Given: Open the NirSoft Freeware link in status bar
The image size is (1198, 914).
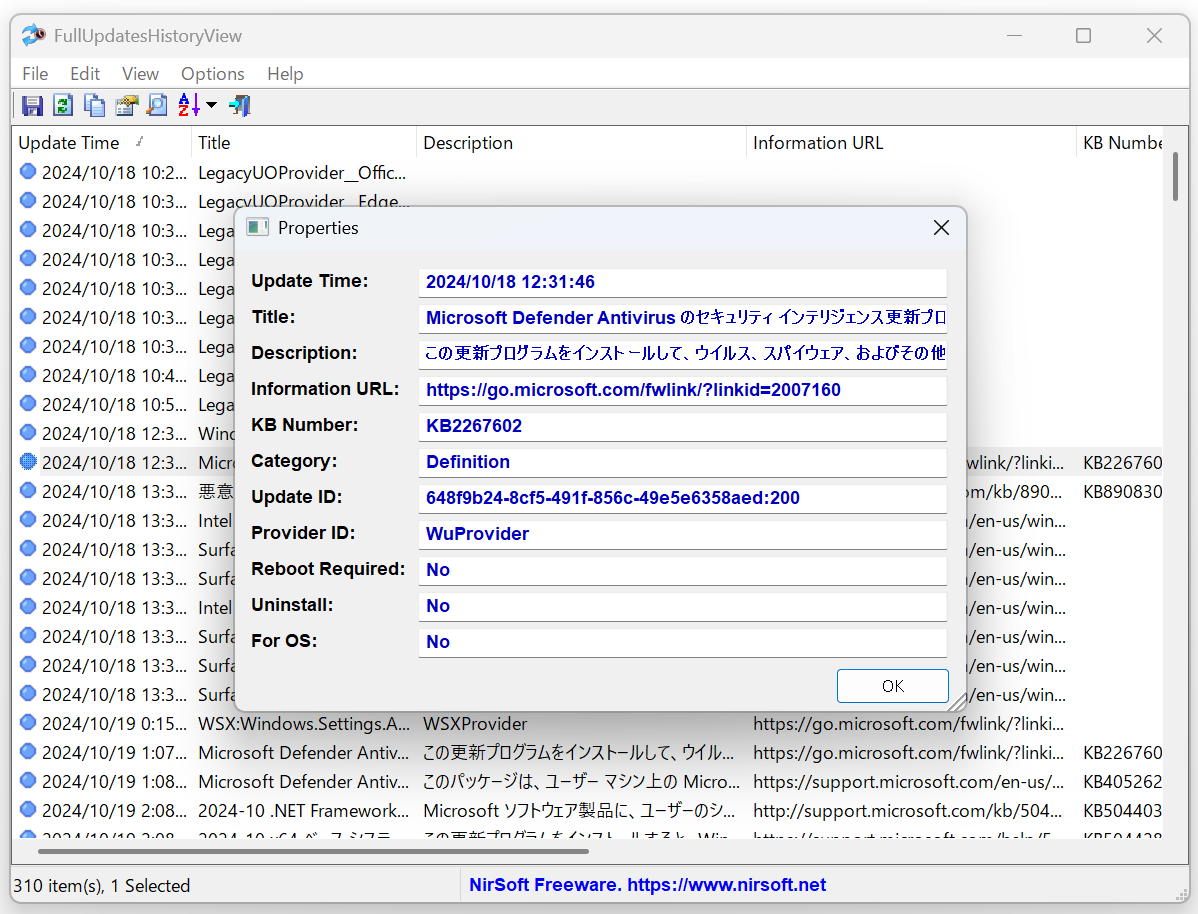Looking at the screenshot, I should [647, 884].
